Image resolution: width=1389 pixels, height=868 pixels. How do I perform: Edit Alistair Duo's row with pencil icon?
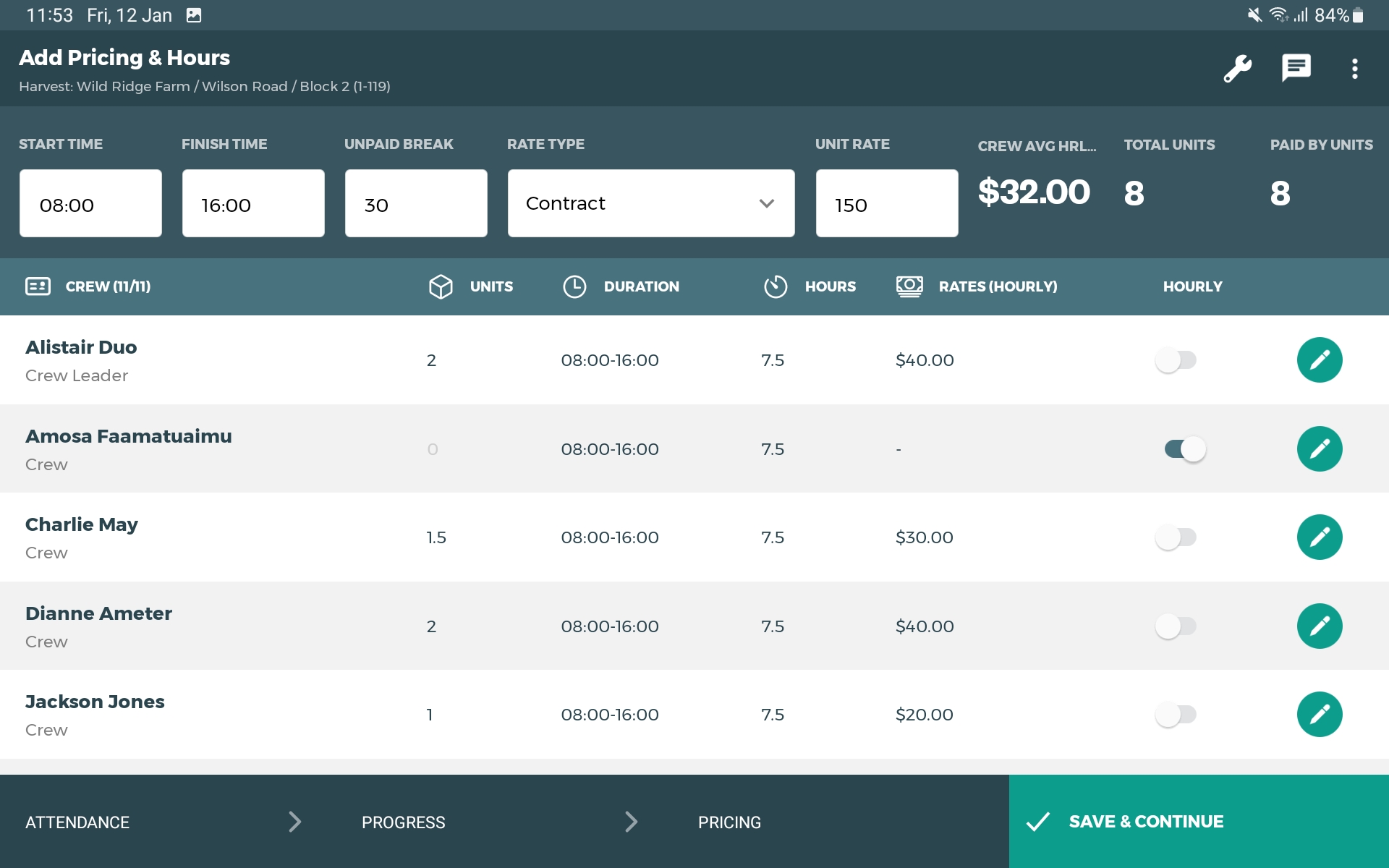coord(1319,359)
